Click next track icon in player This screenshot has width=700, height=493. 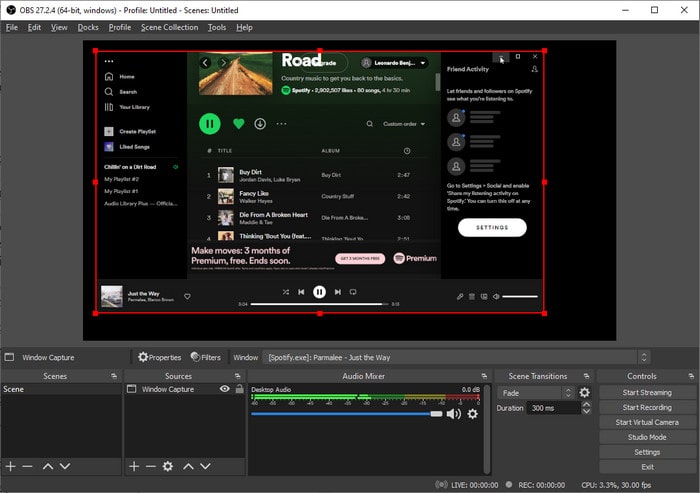(338, 292)
